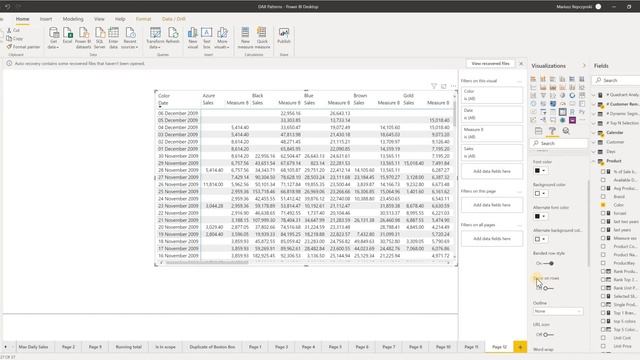640x360 pixels.
Task: Click the Format painter tool
Action: click(x=23, y=47)
